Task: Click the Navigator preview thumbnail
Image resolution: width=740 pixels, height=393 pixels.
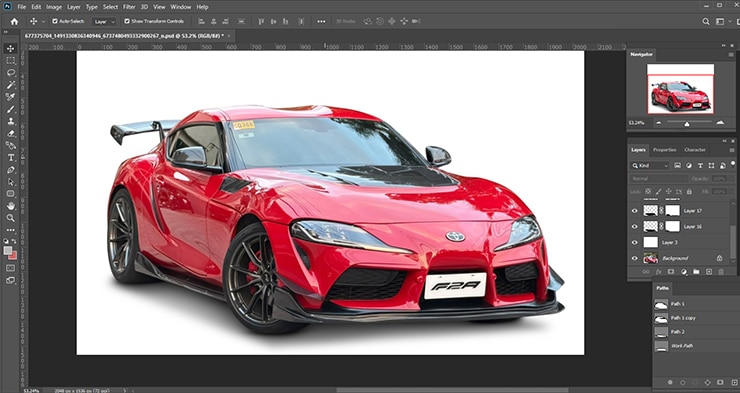Action: 680,89
